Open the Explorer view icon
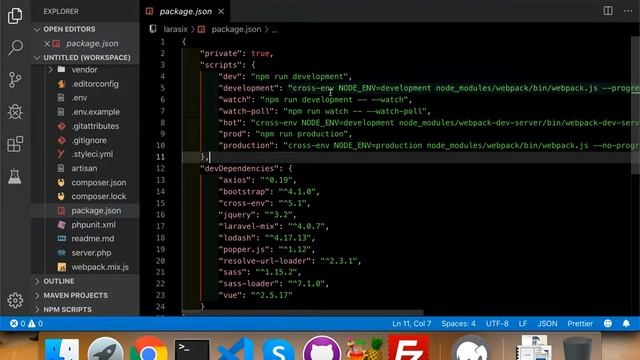The image size is (640, 360). click(x=15, y=16)
